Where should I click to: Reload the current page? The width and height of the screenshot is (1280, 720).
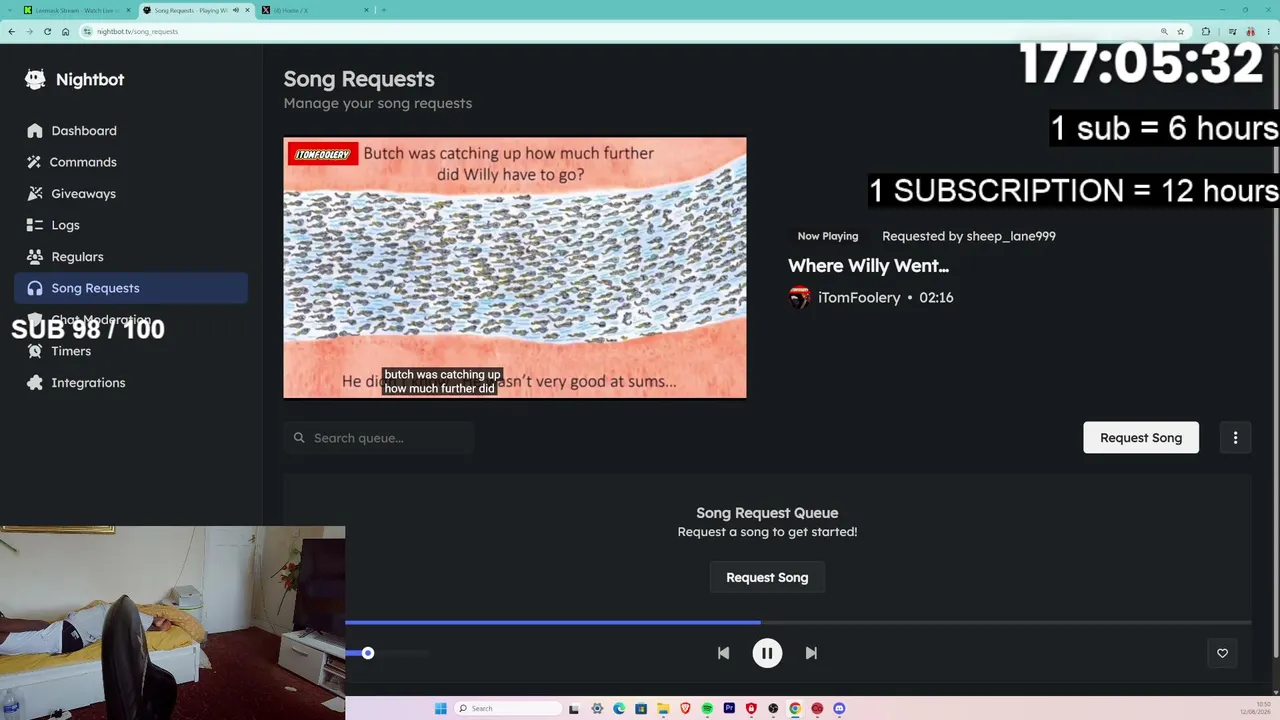click(x=47, y=32)
